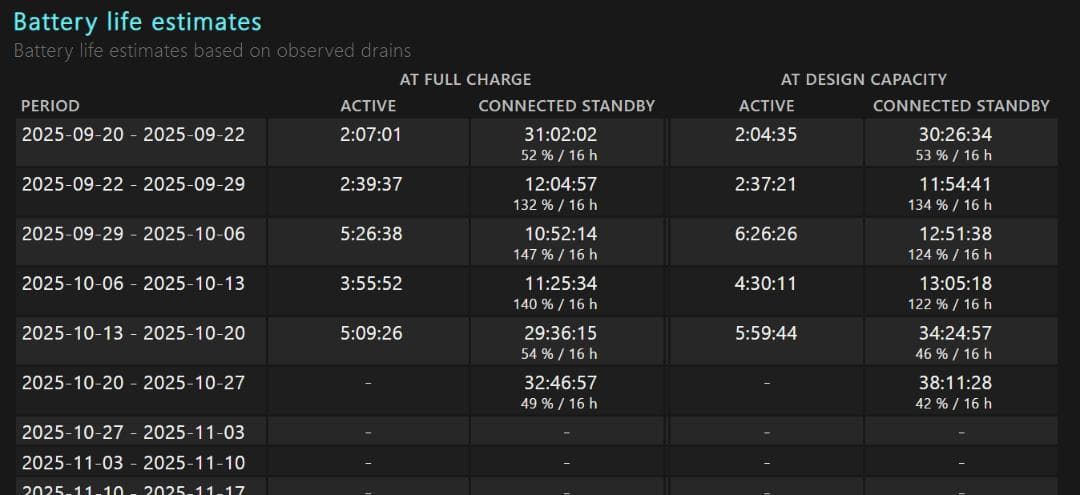Viewport: 1080px width, 495px height.
Task: Click the active time value 6:26:26
Action: coord(766,233)
